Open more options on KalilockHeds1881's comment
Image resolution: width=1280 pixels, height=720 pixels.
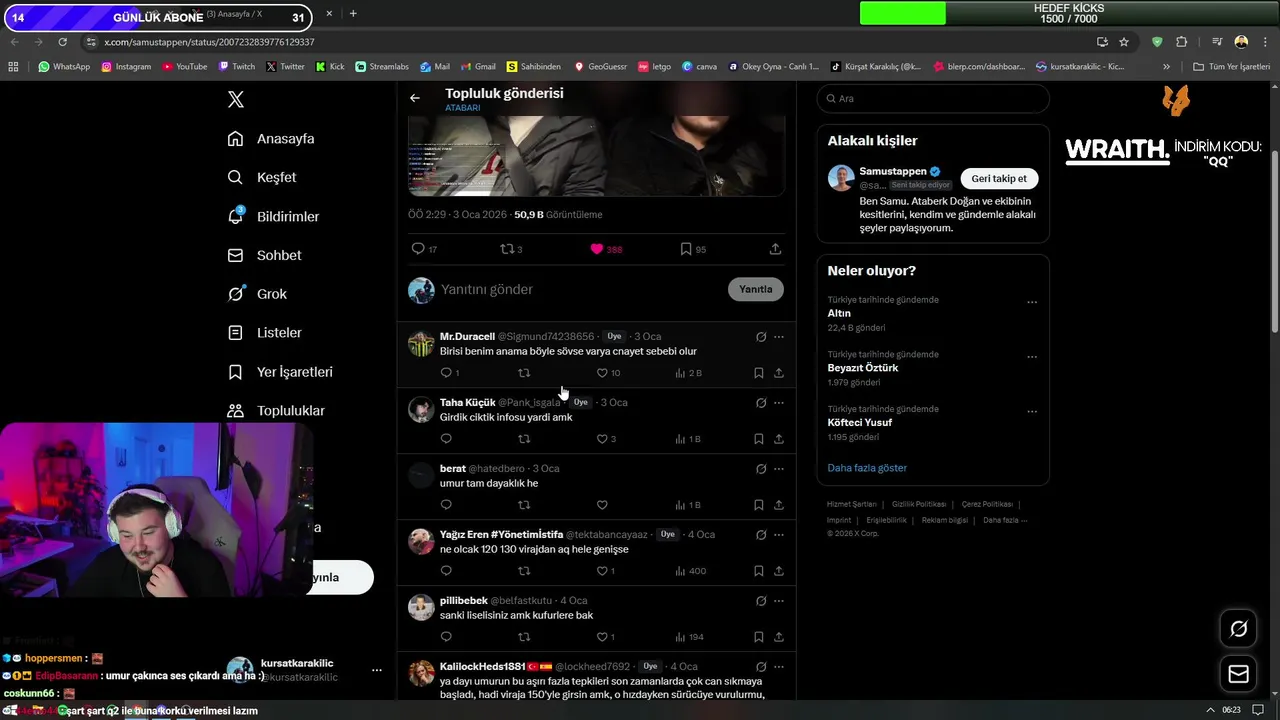[x=779, y=667]
